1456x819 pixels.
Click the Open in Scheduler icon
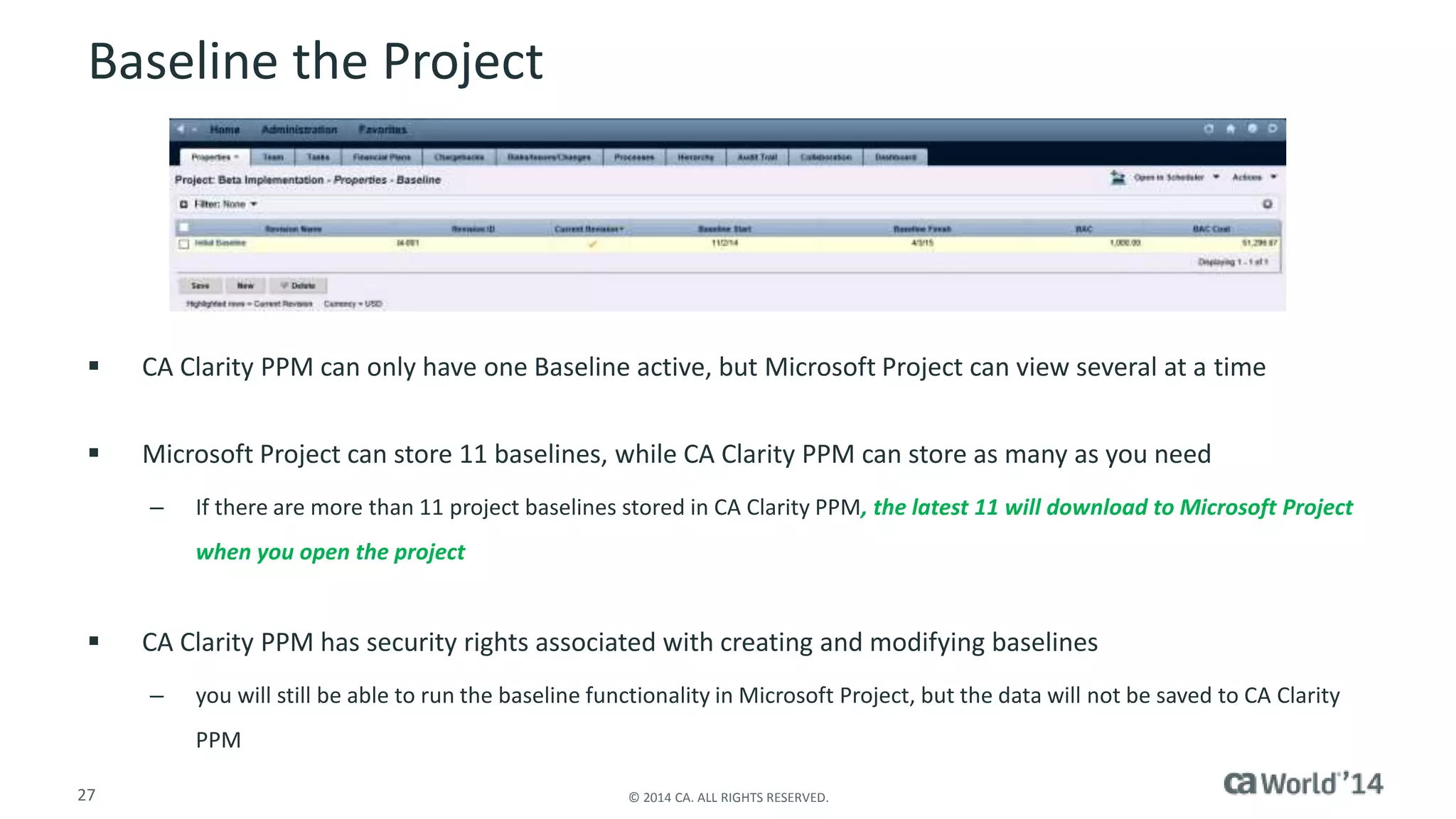(1118, 177)
